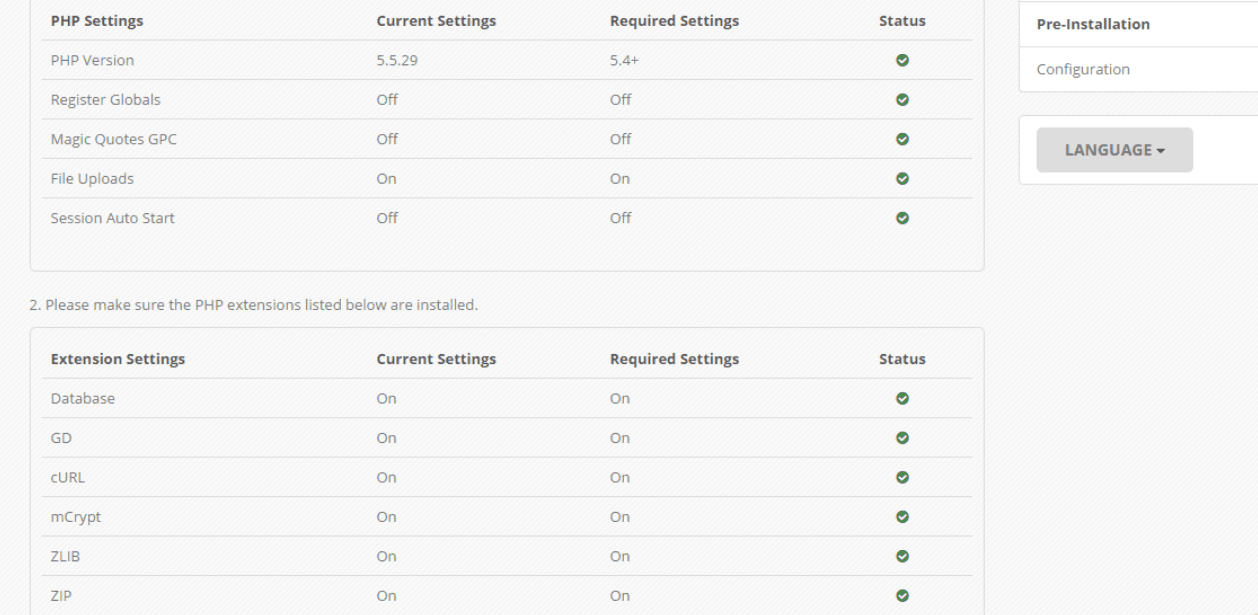This screenshot has width=1258, height=615.
Task: Click mCrypt current setting On
Action: pos(386,517)
